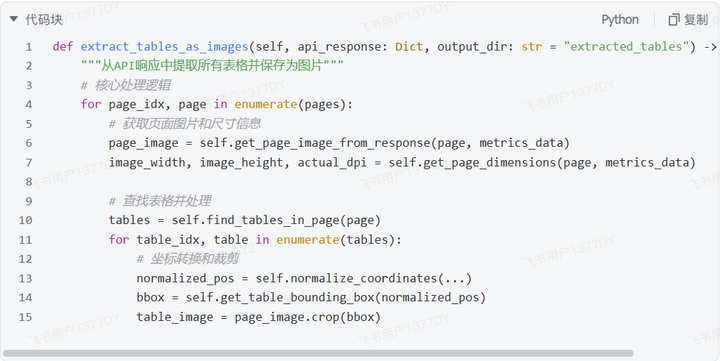Click page_image.crop(bbox) on the last line

click(x=308, y=317)
